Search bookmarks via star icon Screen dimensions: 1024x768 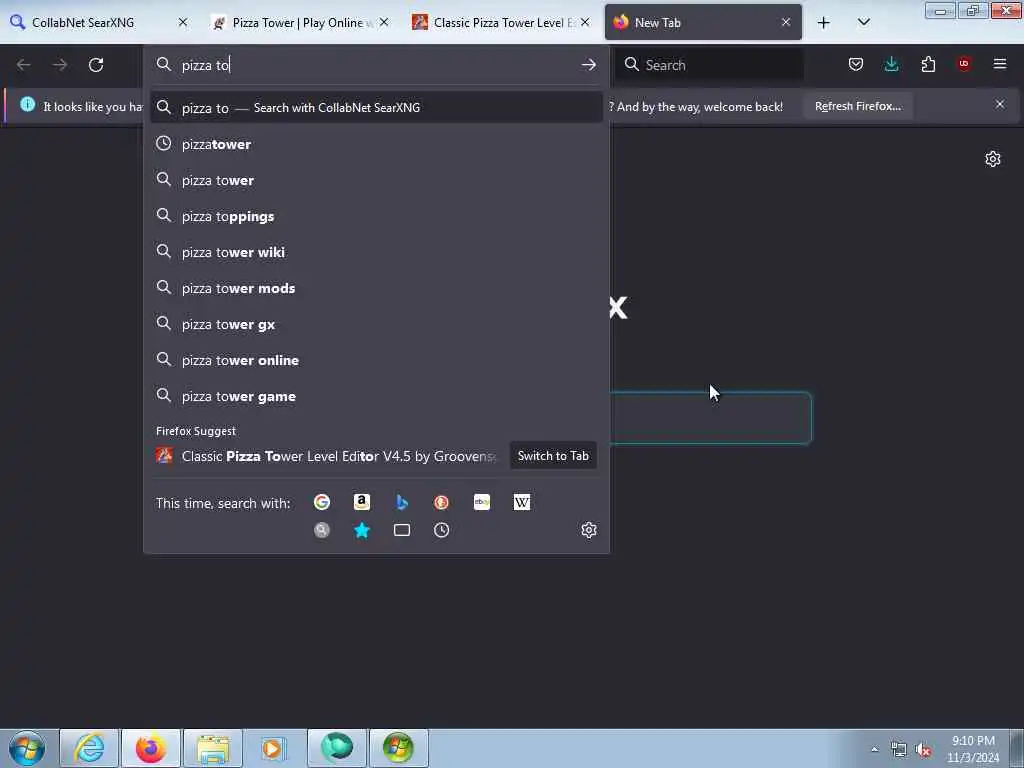[362, 530]
